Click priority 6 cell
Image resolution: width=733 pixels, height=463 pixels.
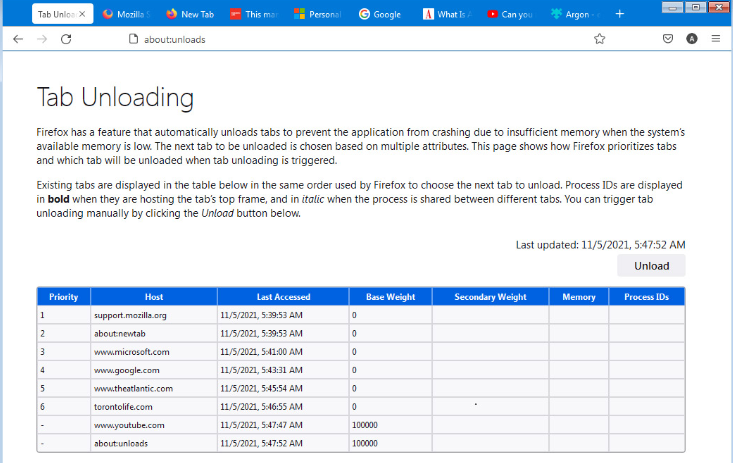pos(64,406)
